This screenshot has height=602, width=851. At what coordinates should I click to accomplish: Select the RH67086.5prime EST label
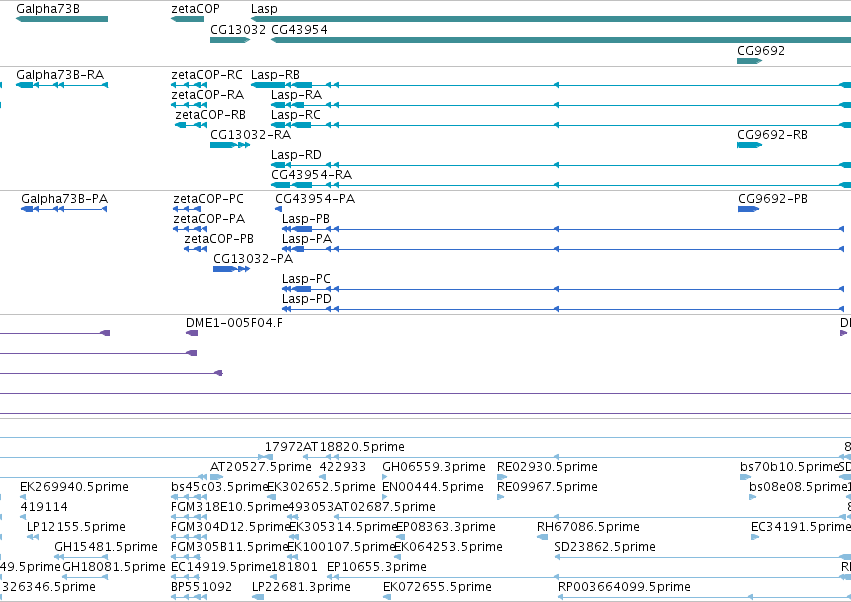pos(588,527)
